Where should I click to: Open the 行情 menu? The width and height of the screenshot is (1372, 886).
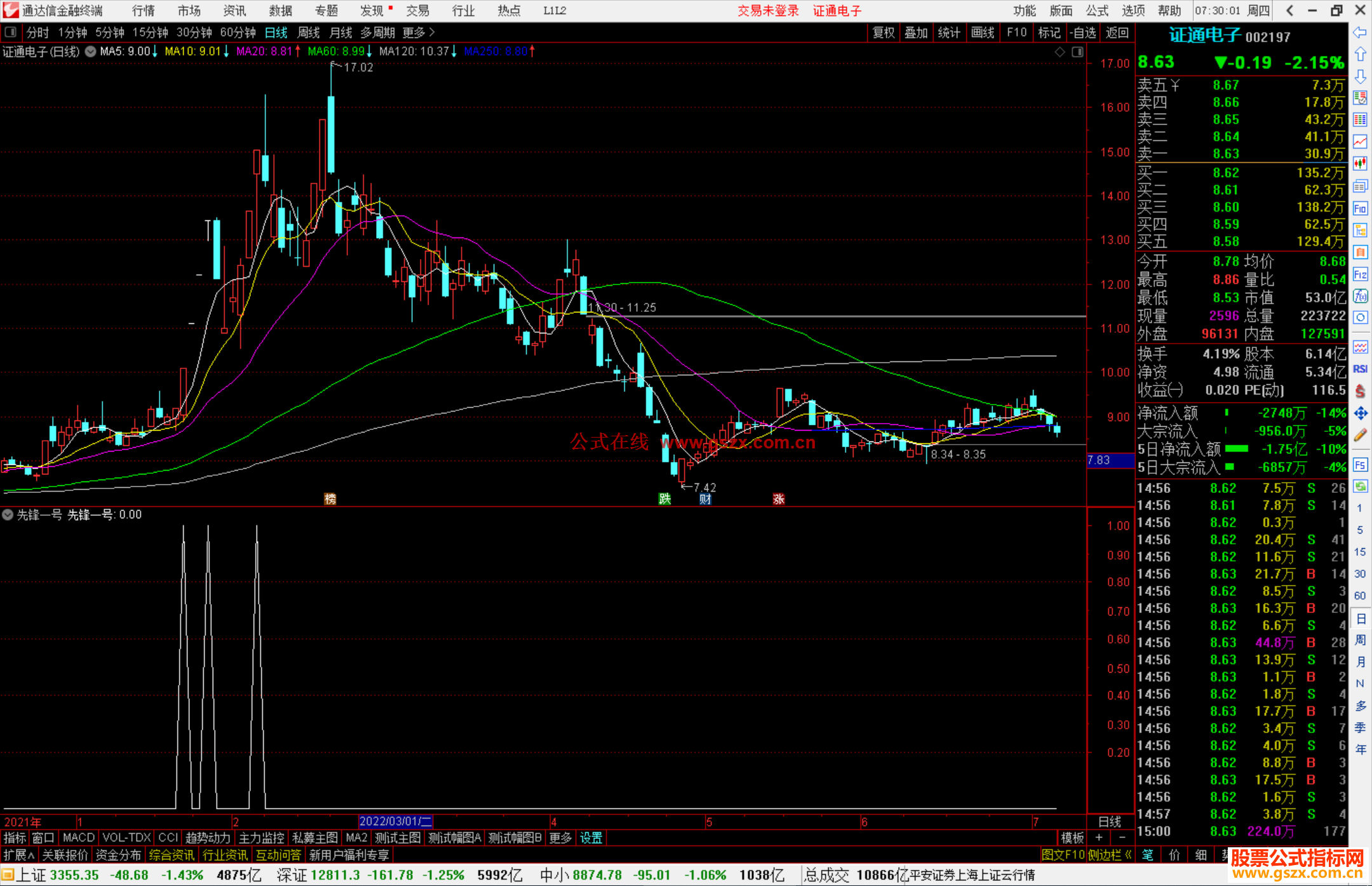[144, 11]
